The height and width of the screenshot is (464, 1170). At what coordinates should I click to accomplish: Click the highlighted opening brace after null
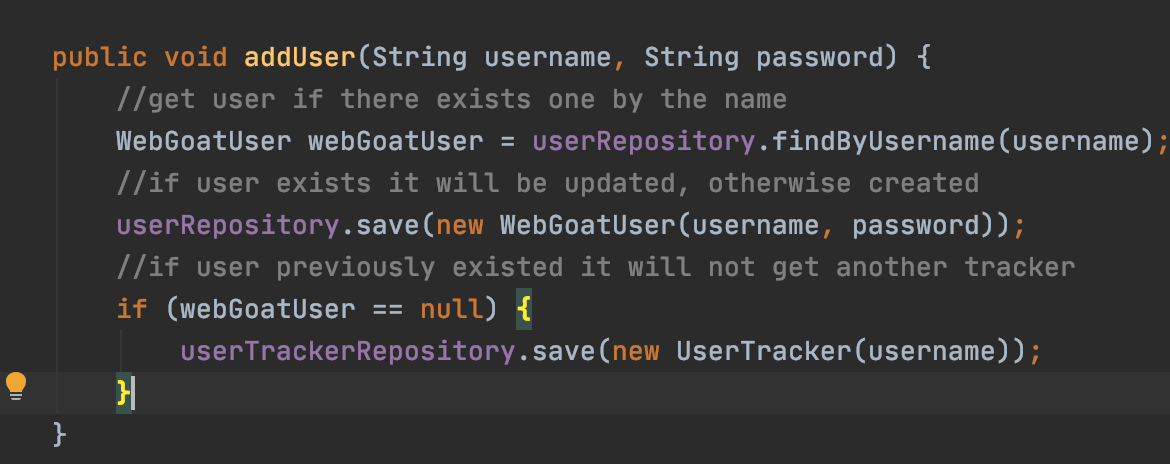pyautogui.click(x=525, y=309)
